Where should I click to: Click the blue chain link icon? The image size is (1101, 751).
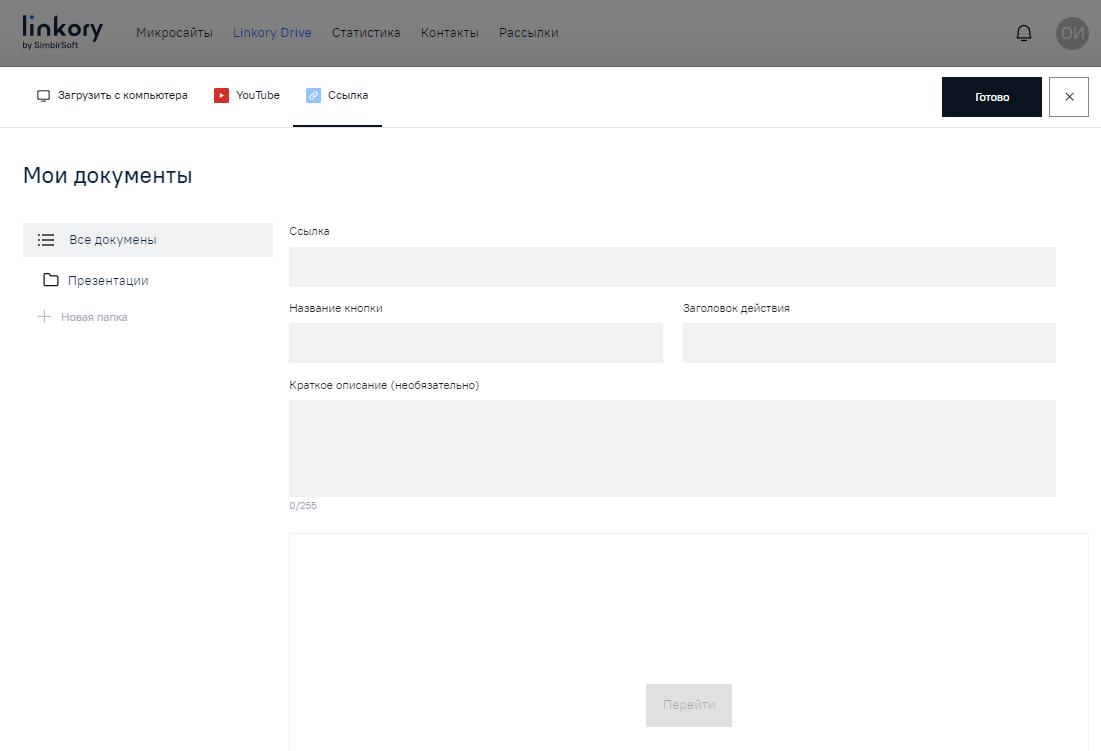point(313,96)
